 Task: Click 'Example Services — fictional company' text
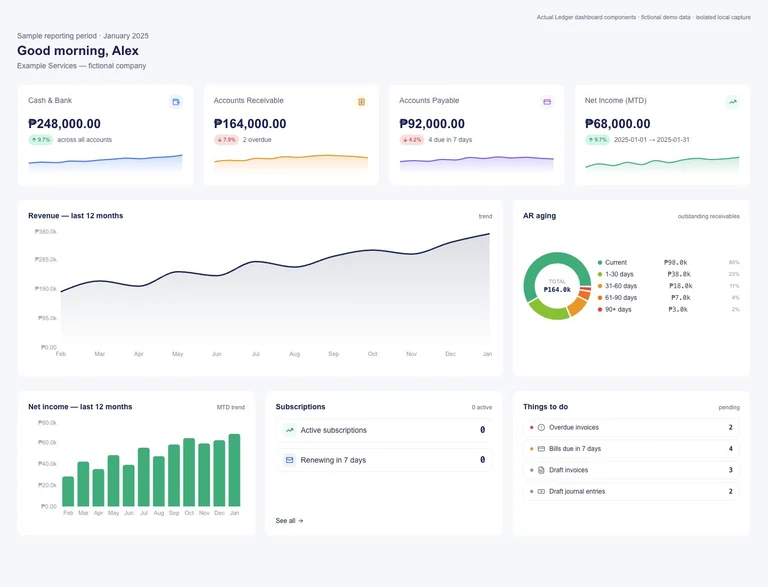coord(81,66)
